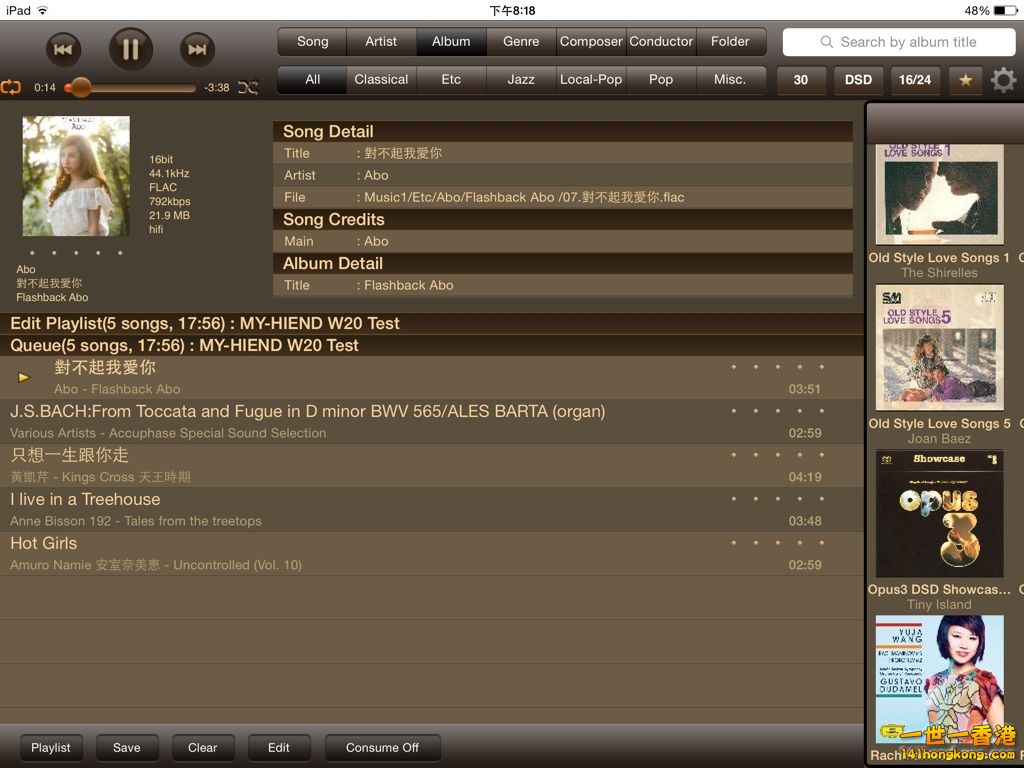Image resolution: width=1024 pixels, height=768 pixels.
Task: Toggle the DSD filter
Action: (x=858, y=80)
